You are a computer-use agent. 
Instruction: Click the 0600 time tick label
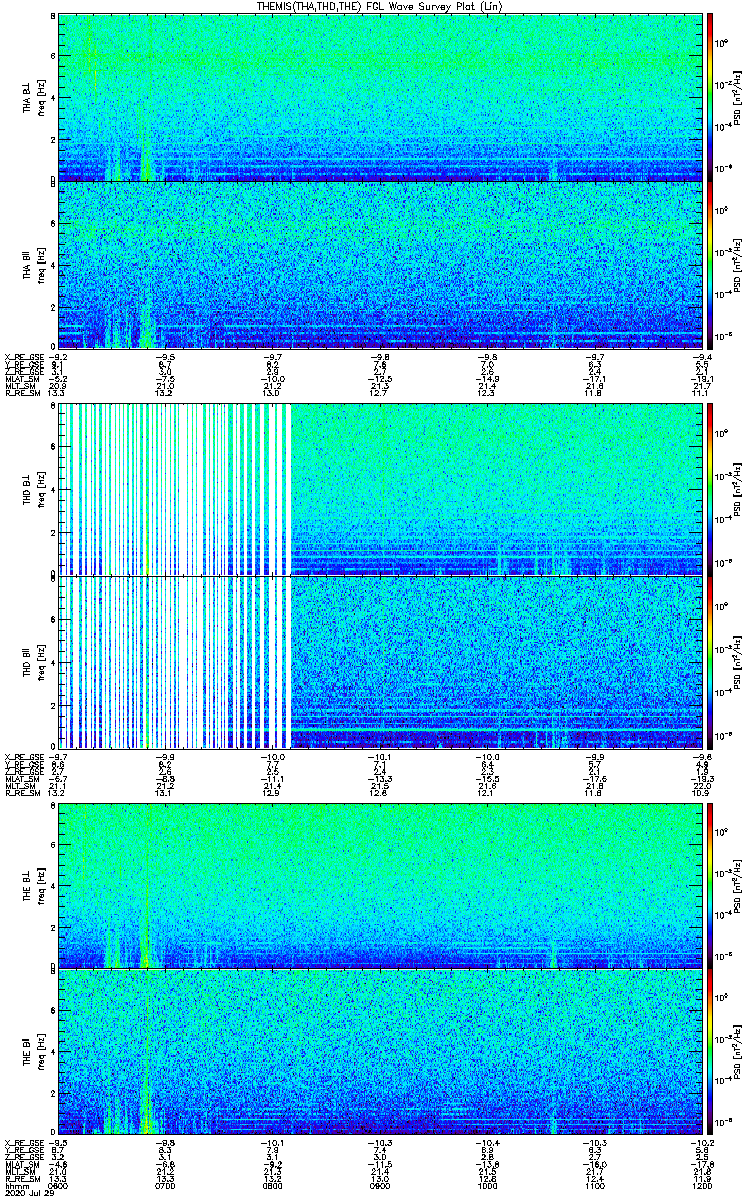coord(59,1185)
